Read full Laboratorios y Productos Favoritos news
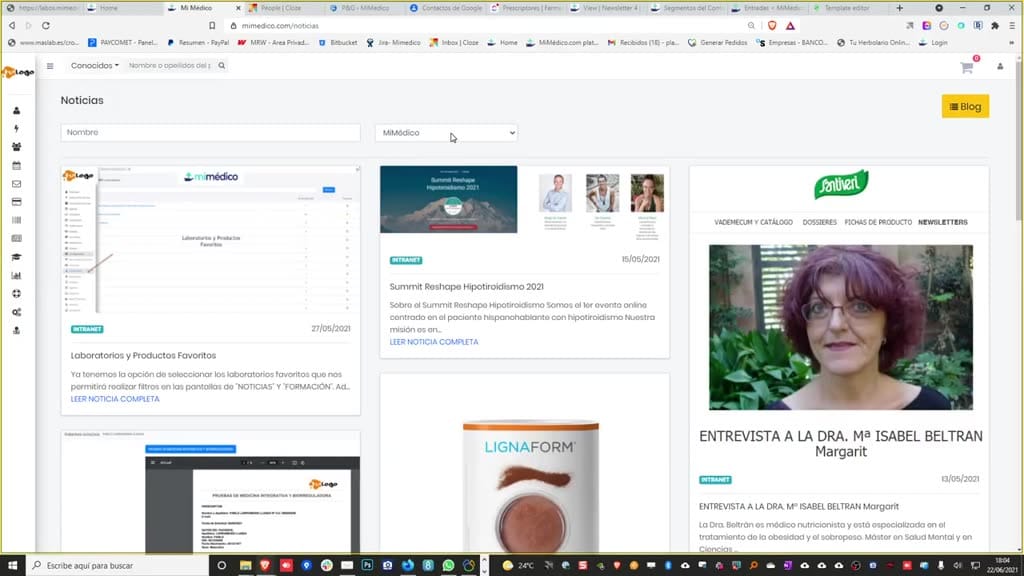This screenshot has height=576, width=1024. 115,399
